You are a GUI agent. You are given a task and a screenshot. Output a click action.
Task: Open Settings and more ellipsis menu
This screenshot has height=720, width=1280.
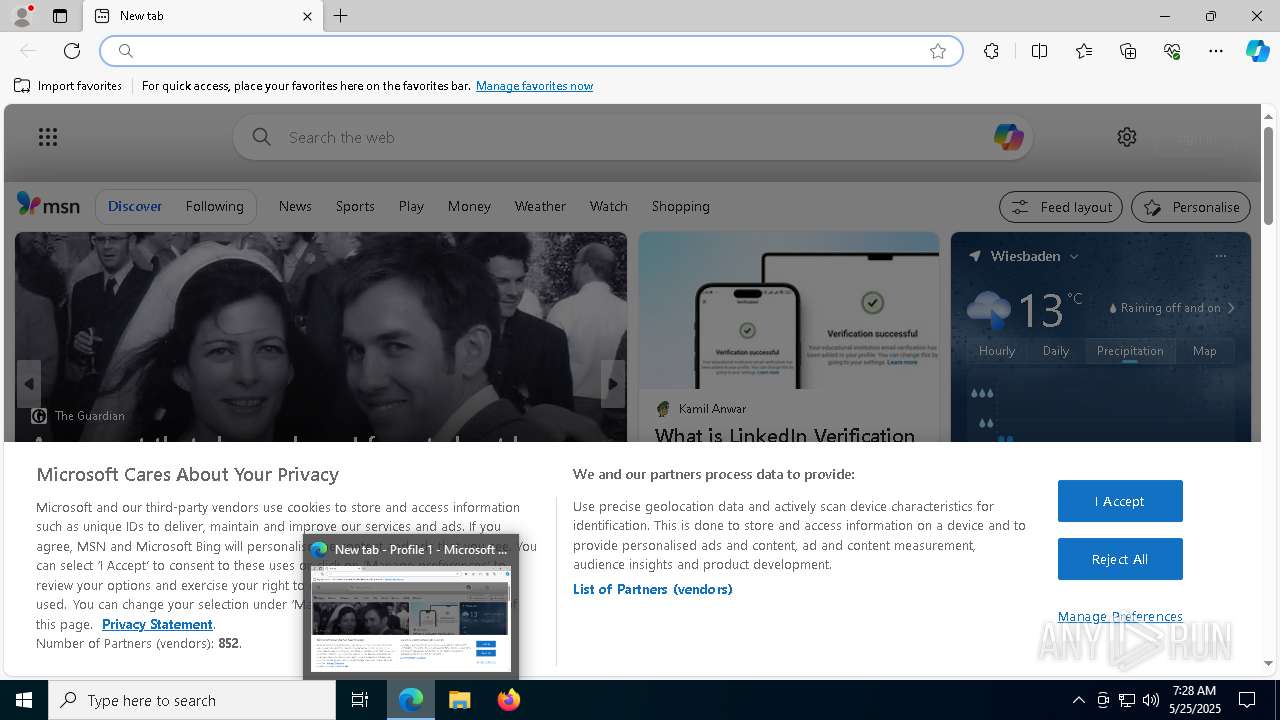click(1216, 51)
